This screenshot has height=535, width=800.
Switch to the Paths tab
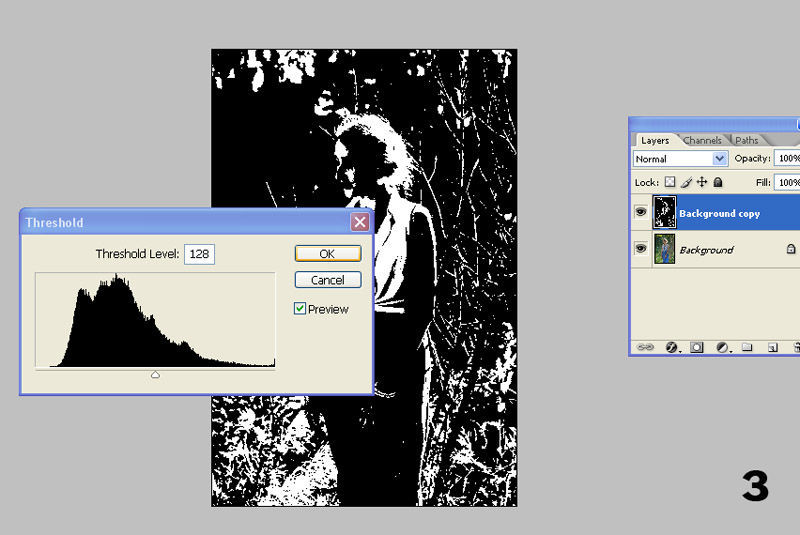pos(747,141)
